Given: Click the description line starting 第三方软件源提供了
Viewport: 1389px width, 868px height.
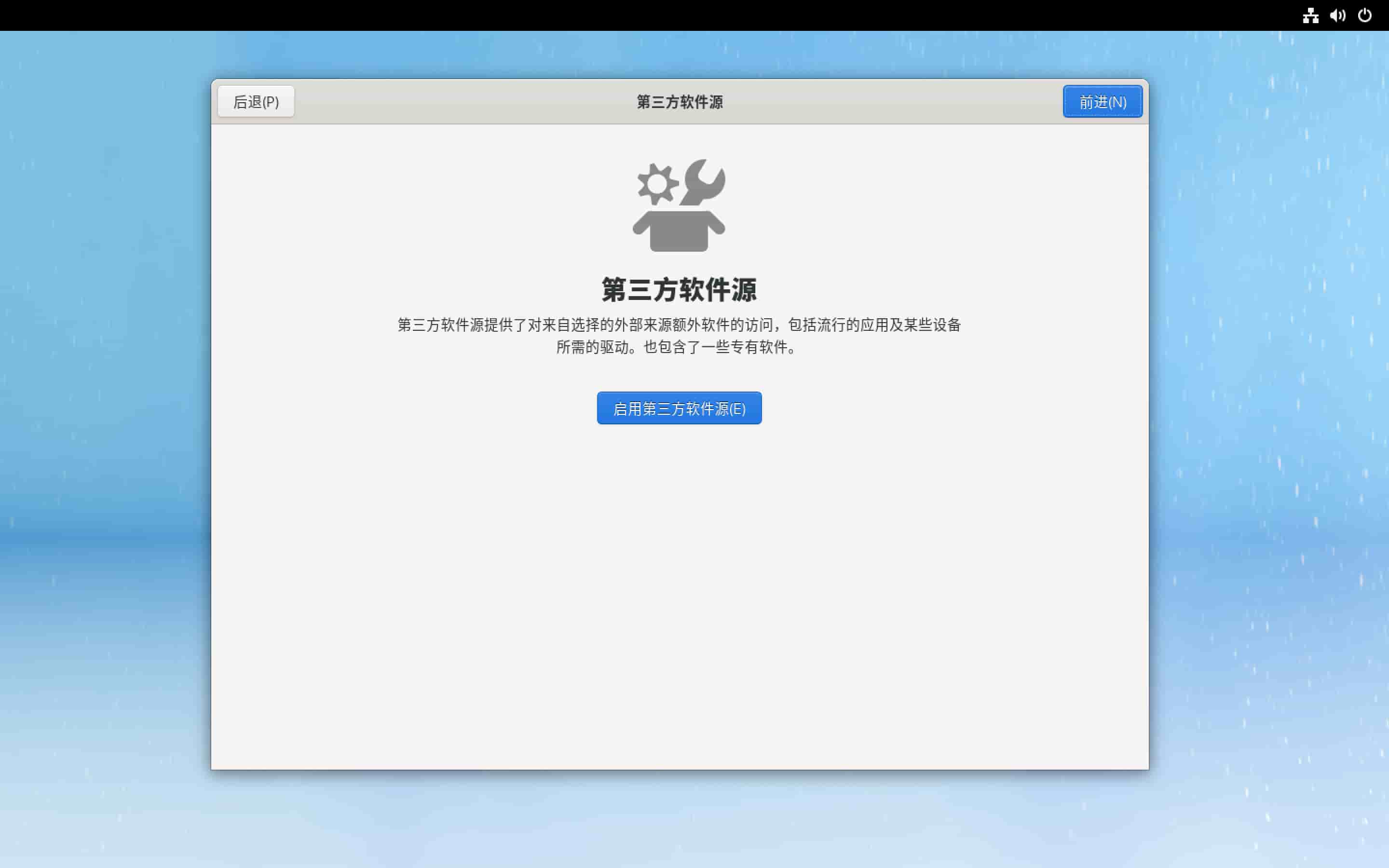Looking at the screenshot, I should click(679, 325).
